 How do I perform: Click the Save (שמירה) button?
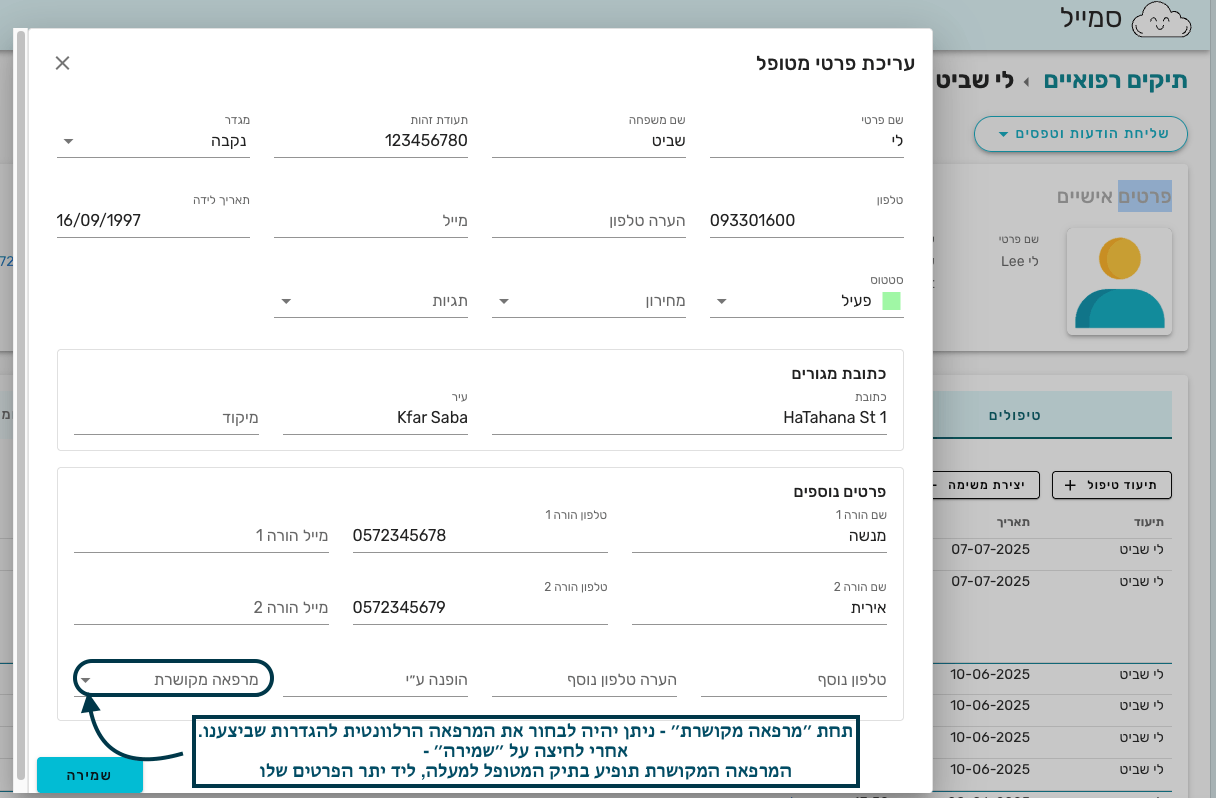coord(90,775)
